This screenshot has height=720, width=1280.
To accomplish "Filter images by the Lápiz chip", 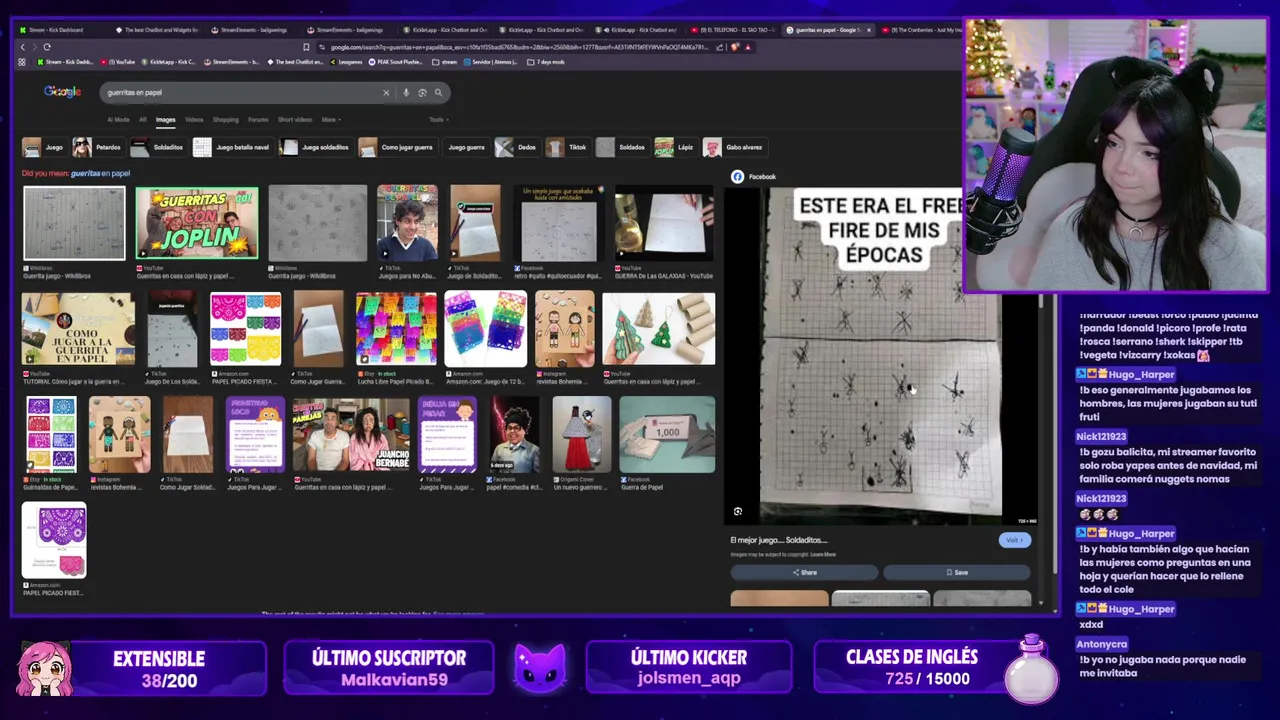I will point(675,148).
